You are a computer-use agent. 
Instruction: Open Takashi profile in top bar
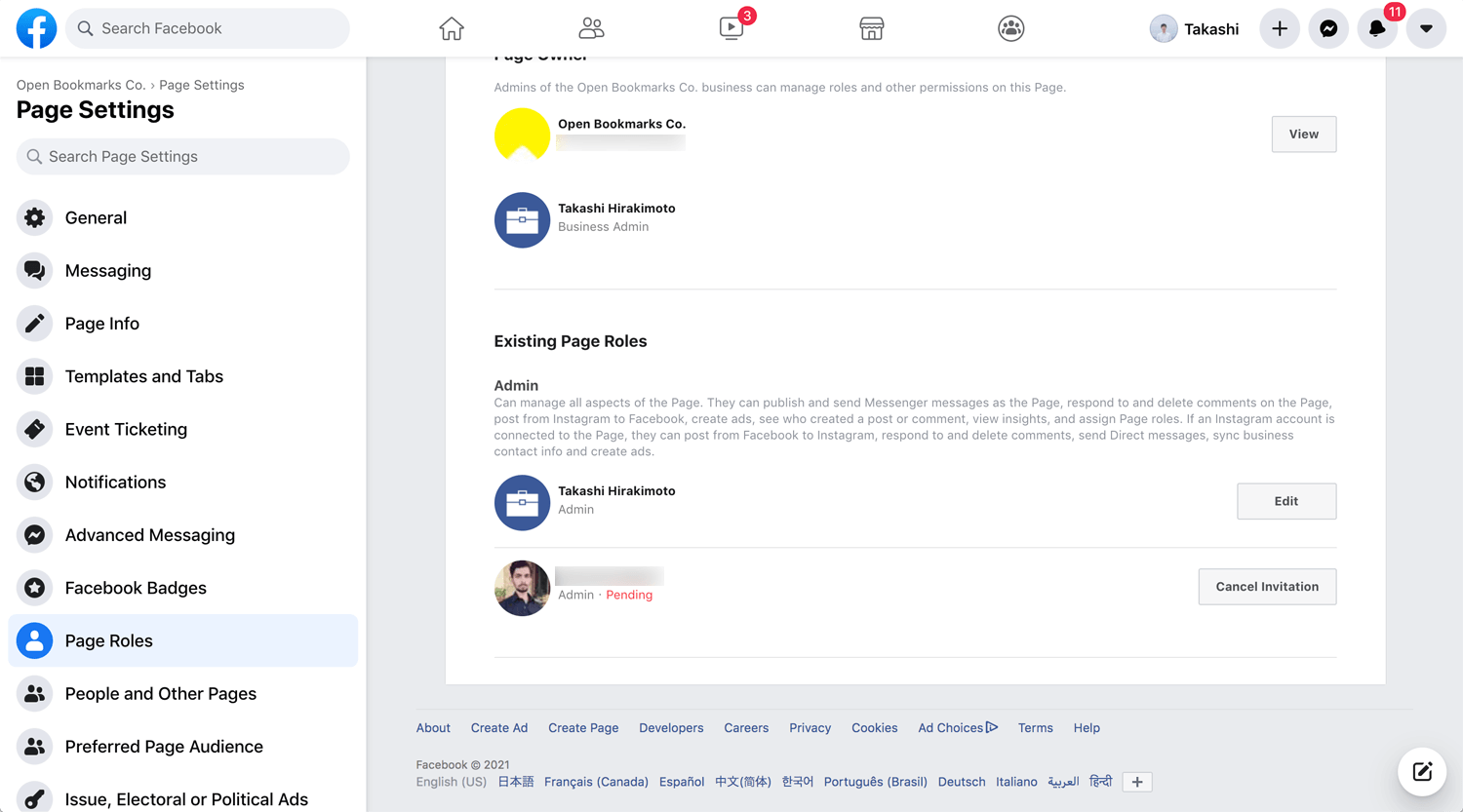(1195, 29)
